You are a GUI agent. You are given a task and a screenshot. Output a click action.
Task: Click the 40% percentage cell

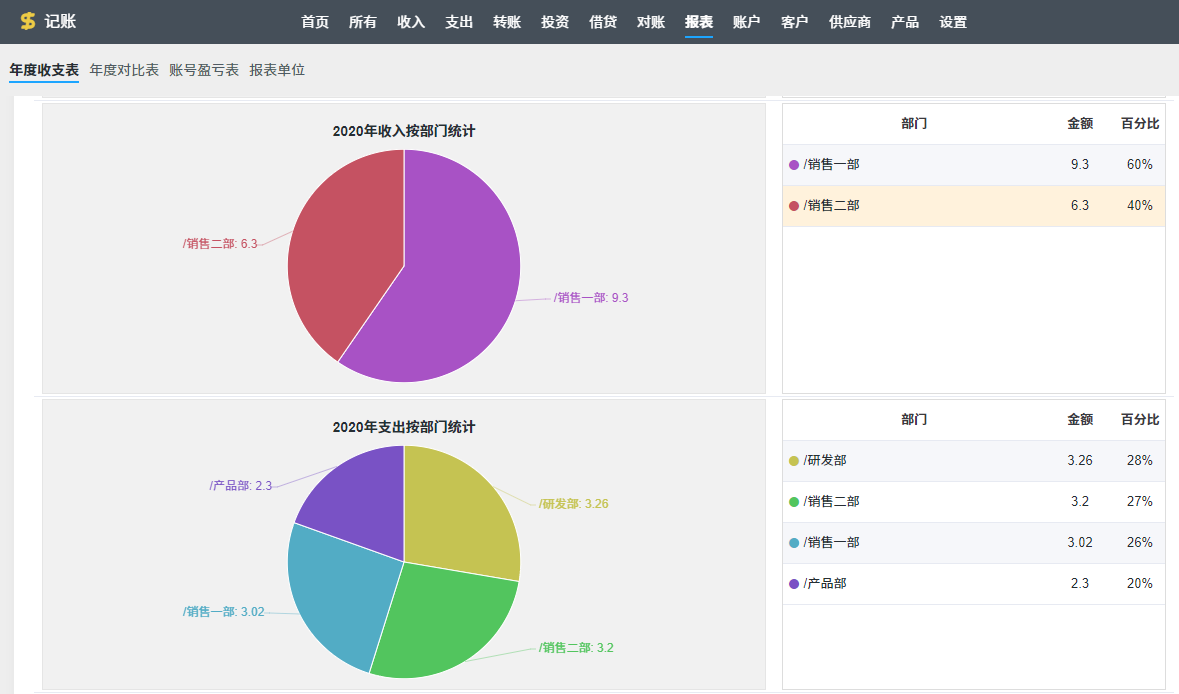coord(1139,206)
